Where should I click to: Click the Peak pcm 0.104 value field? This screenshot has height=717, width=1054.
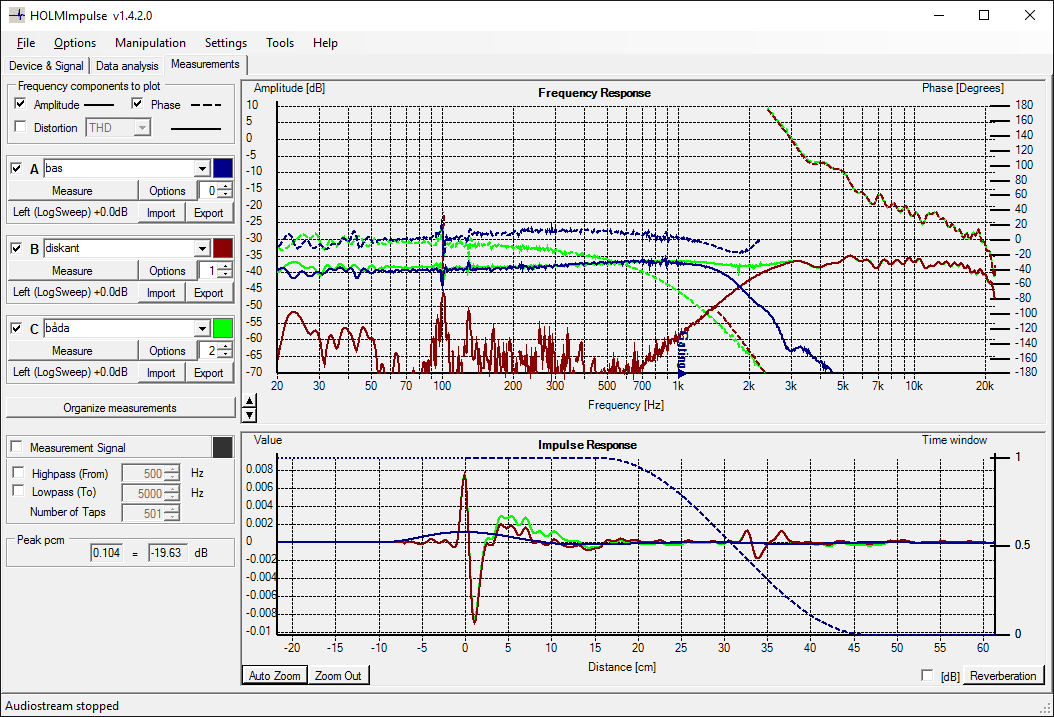107,553
